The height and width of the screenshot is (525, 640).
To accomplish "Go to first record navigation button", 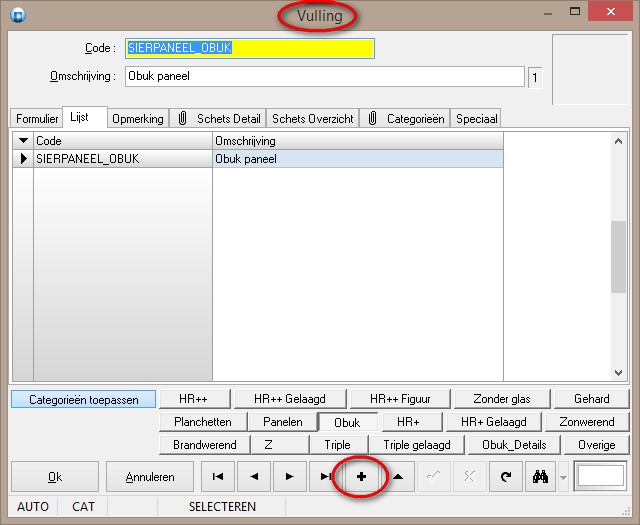I will [x=218, y=476].
